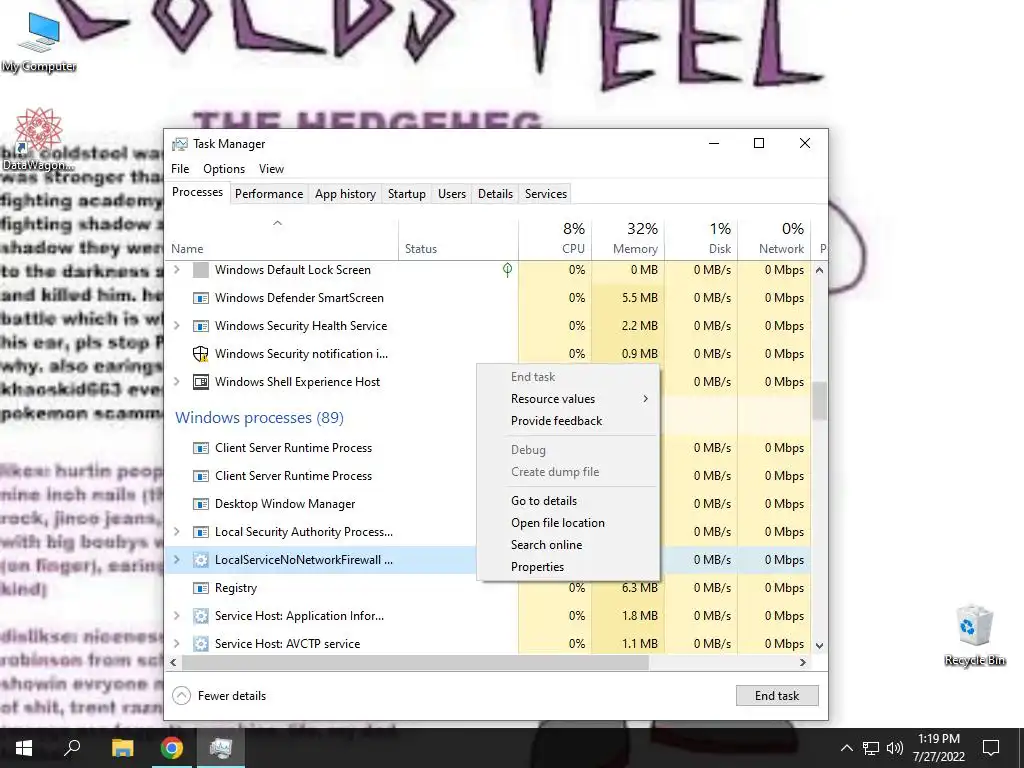Sort by Disk column header
1024x768 pixels.
701,239
